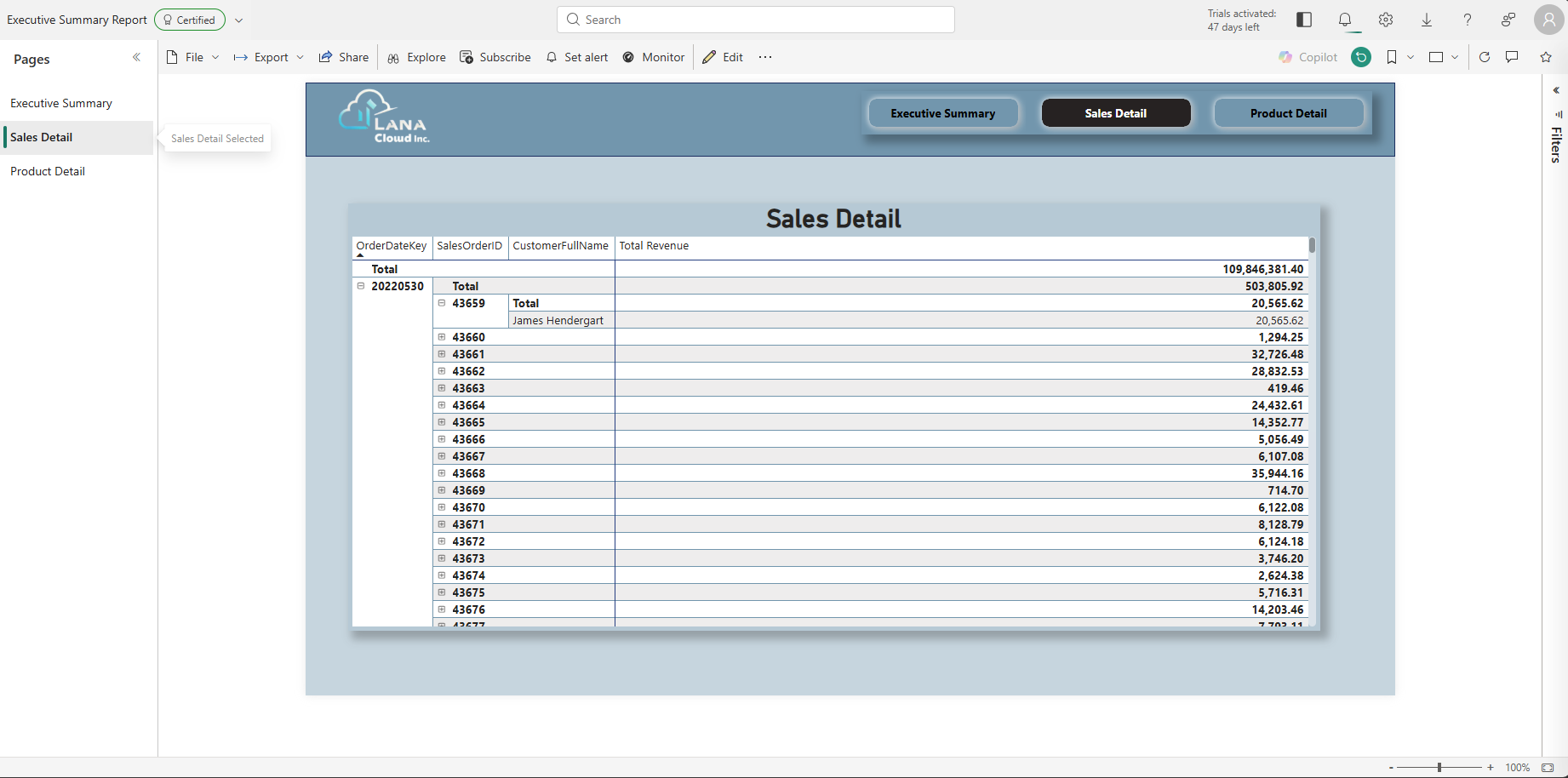Click Executive Summary navigation button
This screenshot has height=778, width=1568.
click(x=943, y=113)
